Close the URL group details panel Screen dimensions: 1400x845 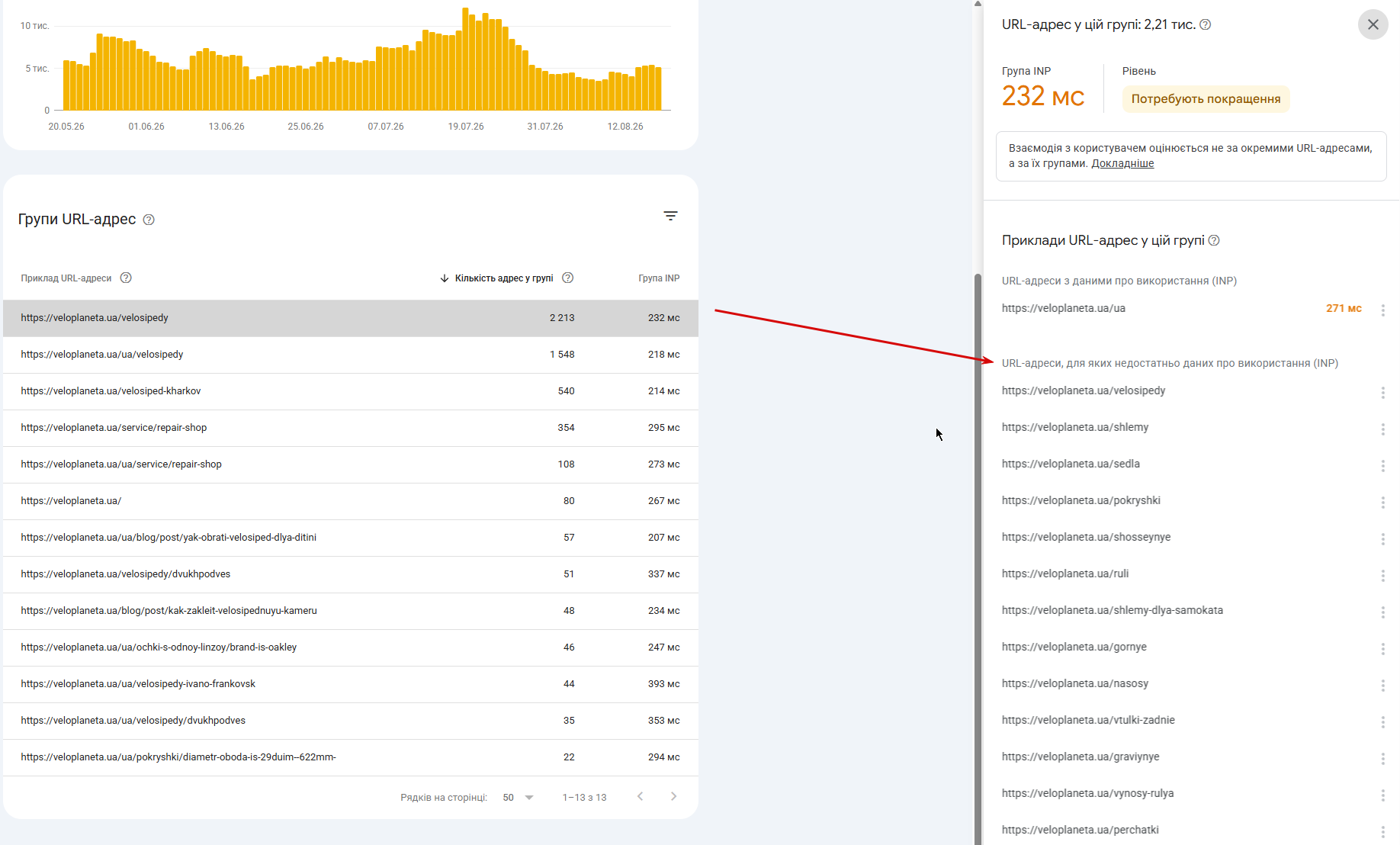[1373, 24]
